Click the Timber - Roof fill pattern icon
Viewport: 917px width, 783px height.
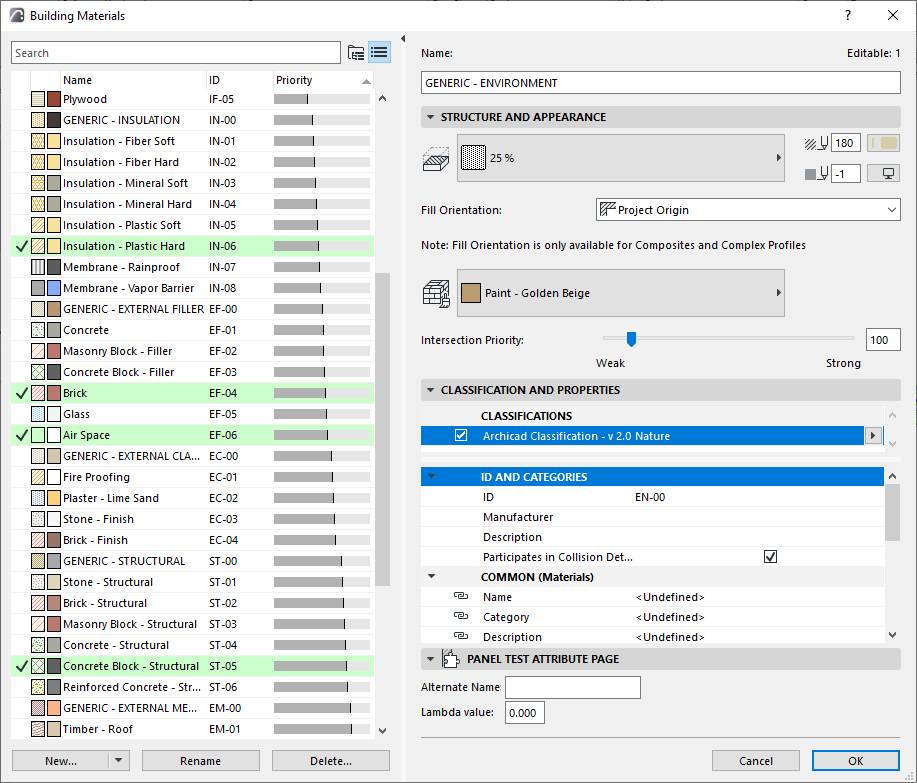point(38,729)
